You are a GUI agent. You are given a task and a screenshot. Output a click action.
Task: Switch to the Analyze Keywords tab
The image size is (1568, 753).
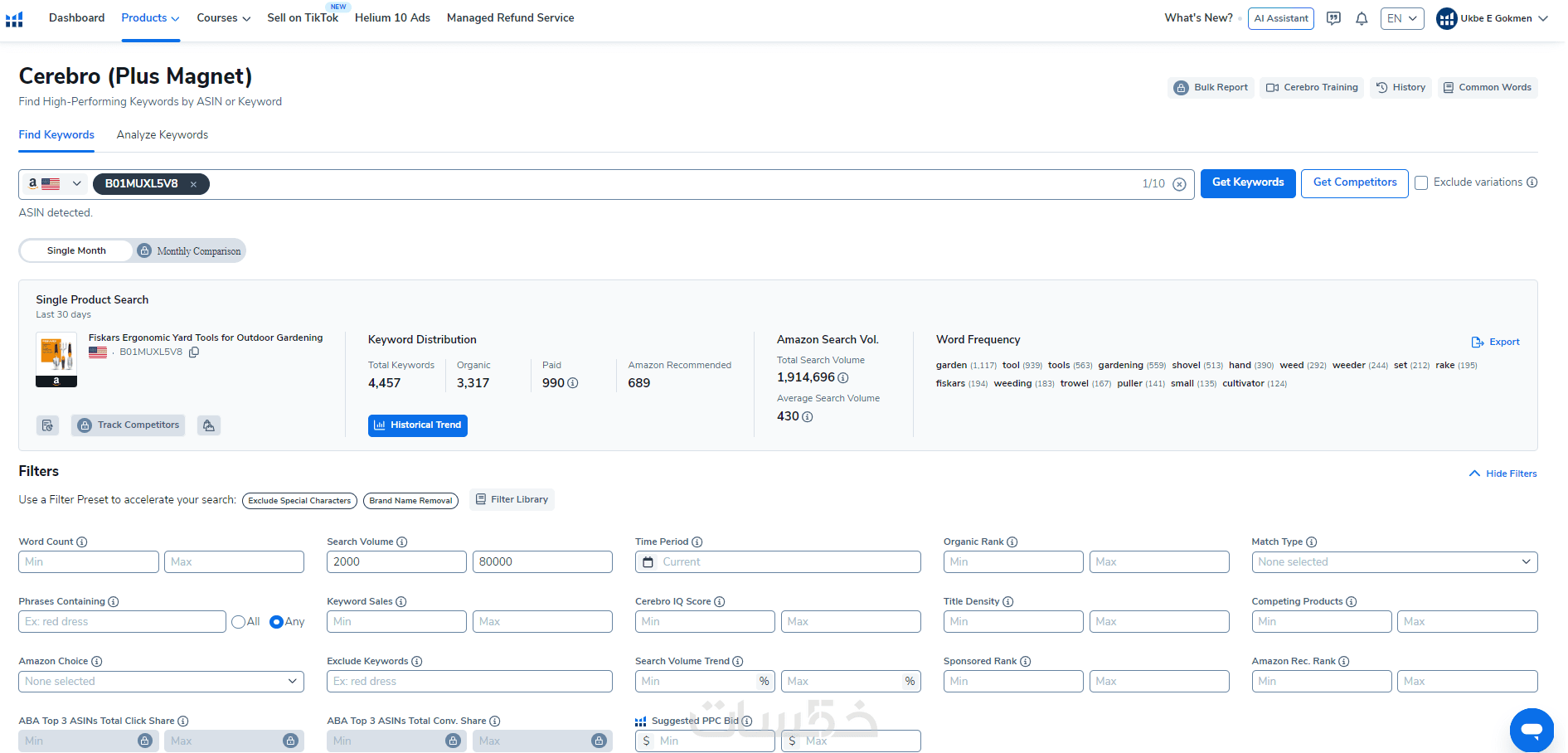point(163,135)
